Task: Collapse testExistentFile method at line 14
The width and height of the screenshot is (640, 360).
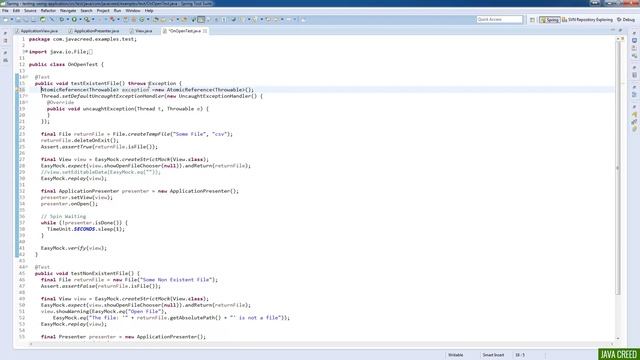Action: coord(26,77)
